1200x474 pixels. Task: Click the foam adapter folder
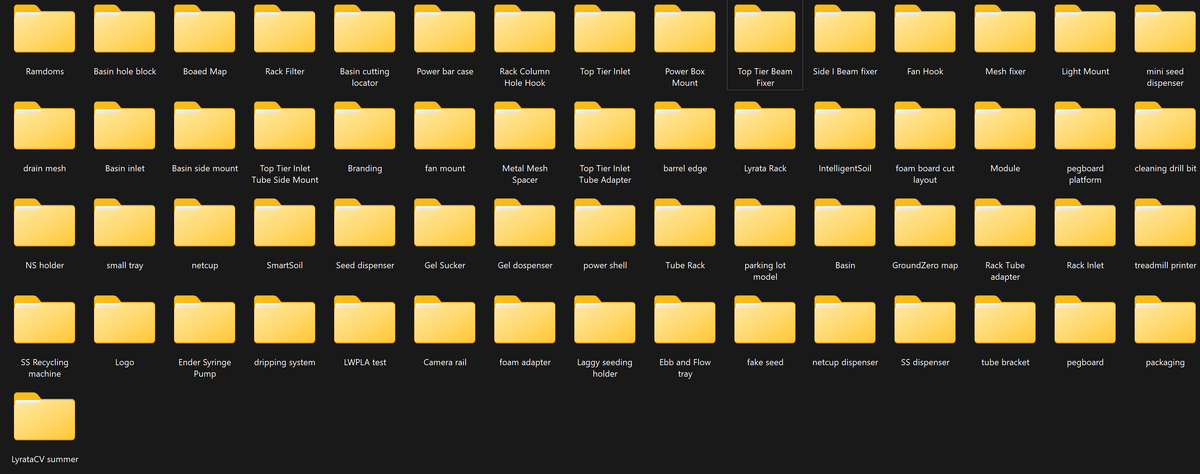click(x=525, y=319)
